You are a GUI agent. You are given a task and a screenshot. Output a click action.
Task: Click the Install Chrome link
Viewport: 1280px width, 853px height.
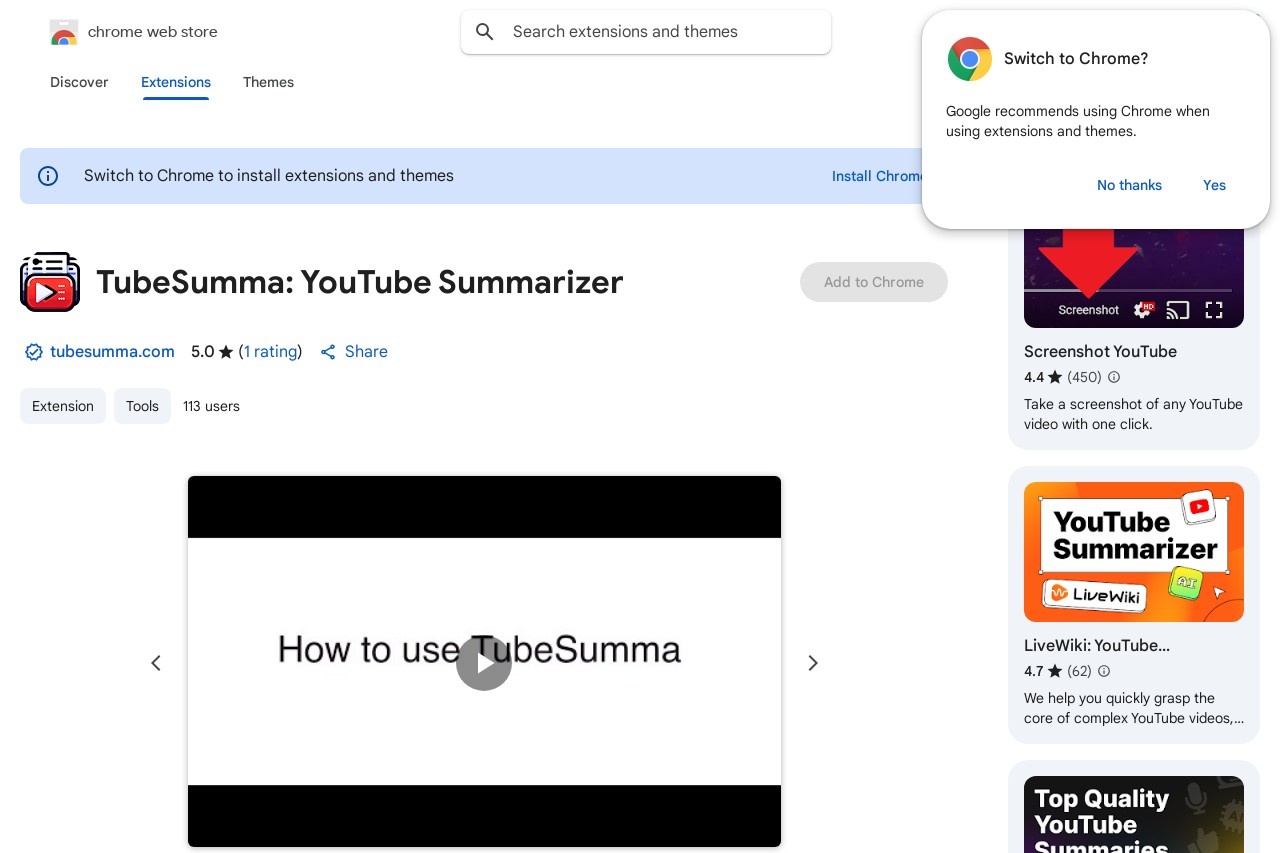pyautogui.click(x=877, y=176)
